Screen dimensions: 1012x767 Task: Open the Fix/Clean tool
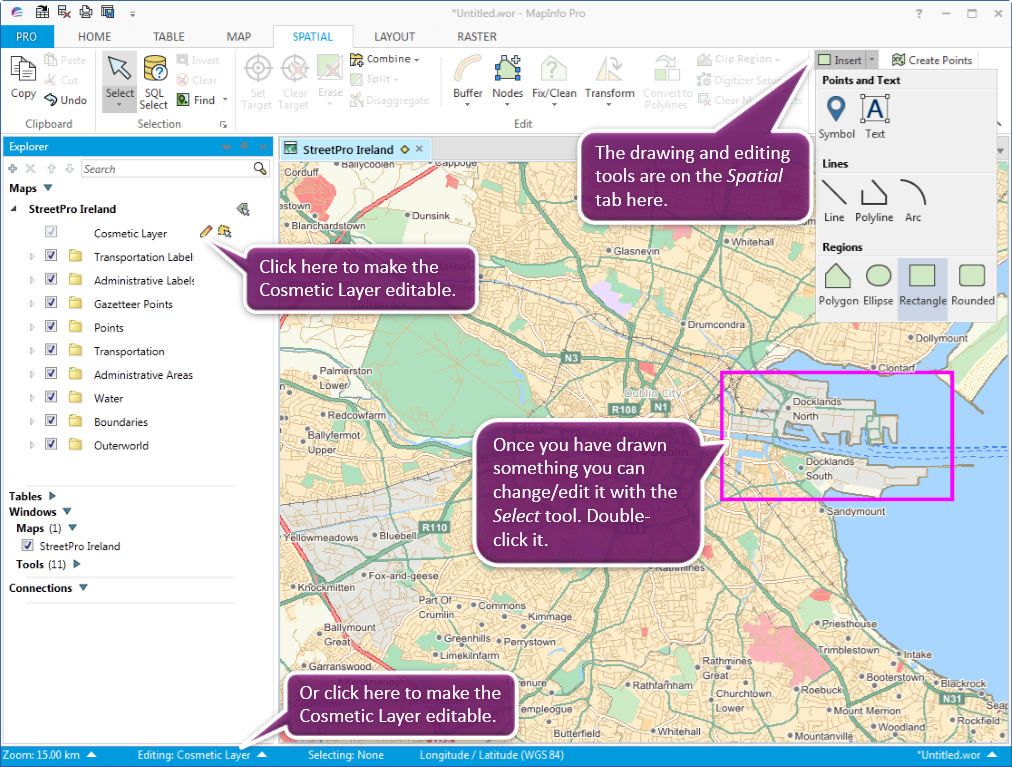554,79
